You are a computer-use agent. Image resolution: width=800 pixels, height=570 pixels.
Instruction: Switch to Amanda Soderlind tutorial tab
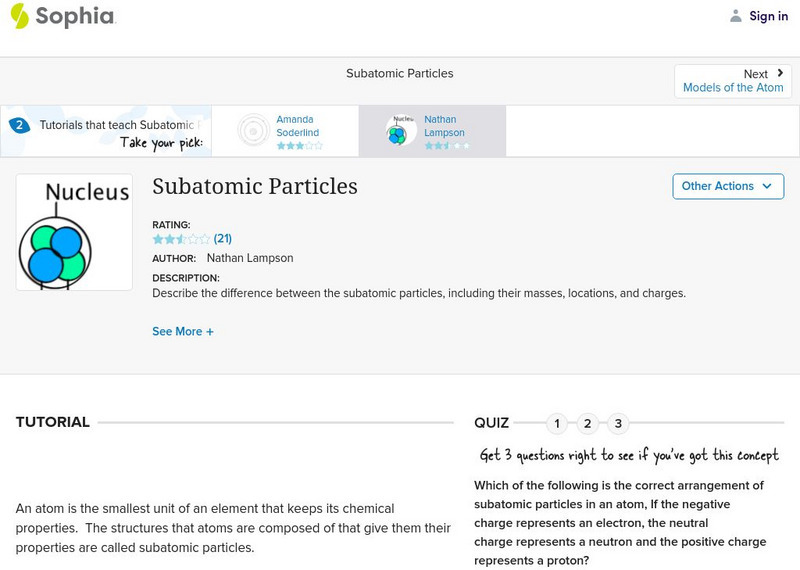[297, 126]
